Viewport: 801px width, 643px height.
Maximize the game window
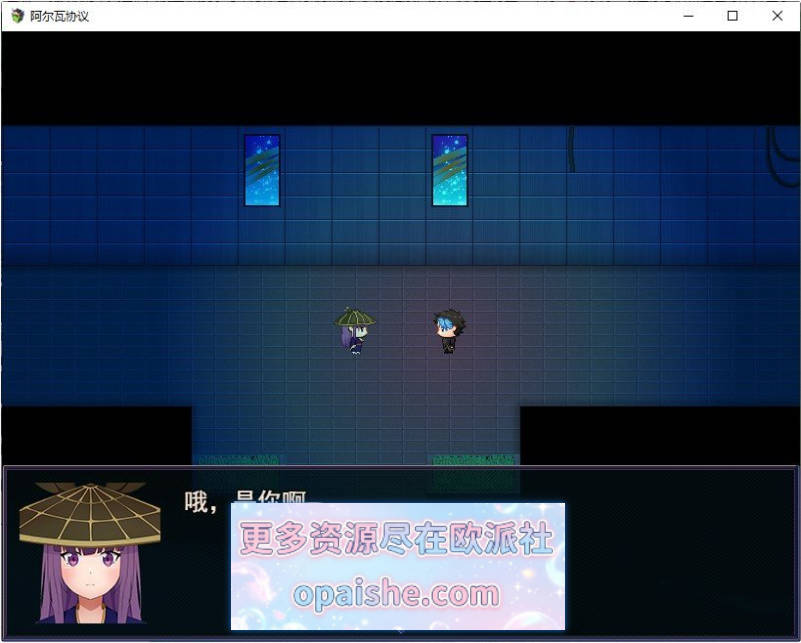(733, 16)
